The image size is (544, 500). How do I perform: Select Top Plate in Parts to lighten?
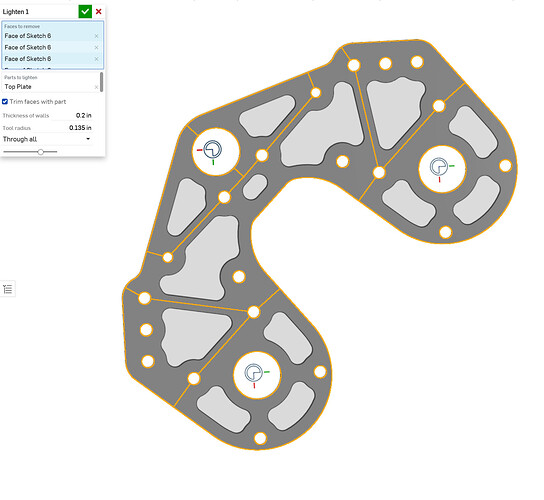18,87
